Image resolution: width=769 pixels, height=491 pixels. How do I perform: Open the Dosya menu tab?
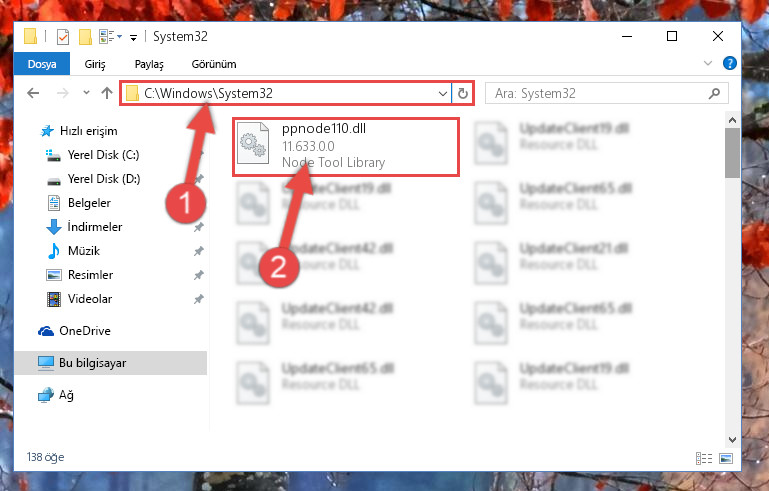42,64
